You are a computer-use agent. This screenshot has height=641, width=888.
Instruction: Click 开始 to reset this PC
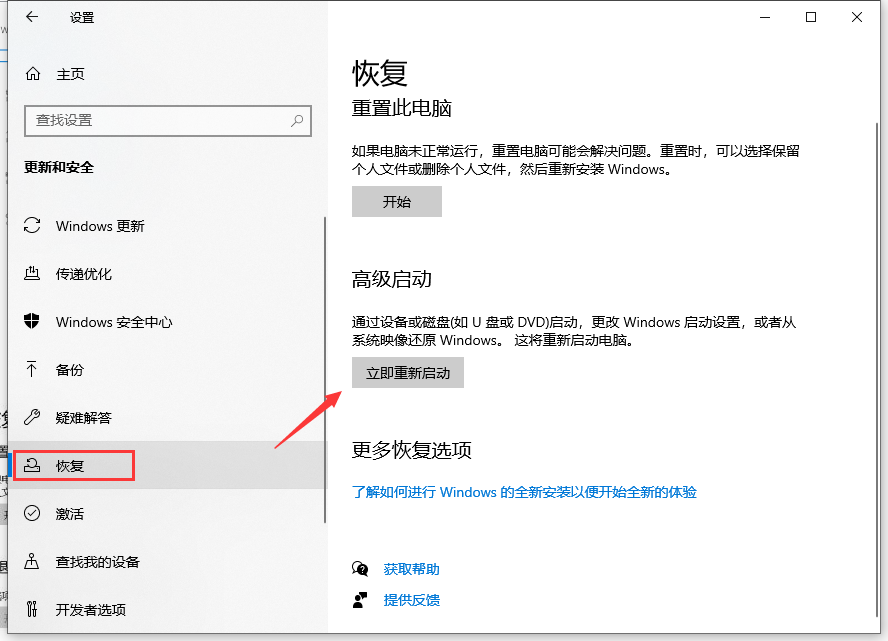(x=396, y=202)
